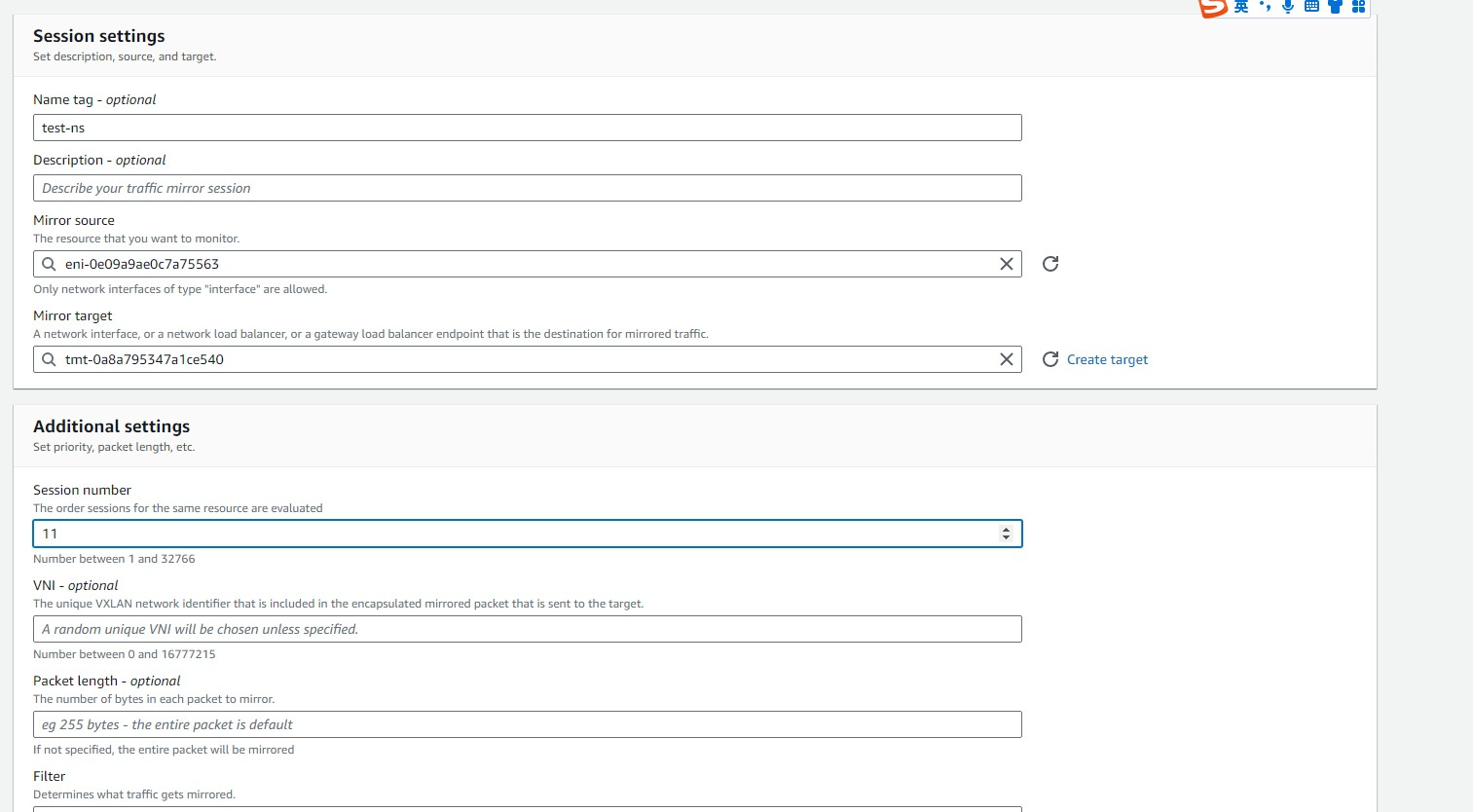
Task: Click refresh icon beside Create target
Action: point(1050,359)
